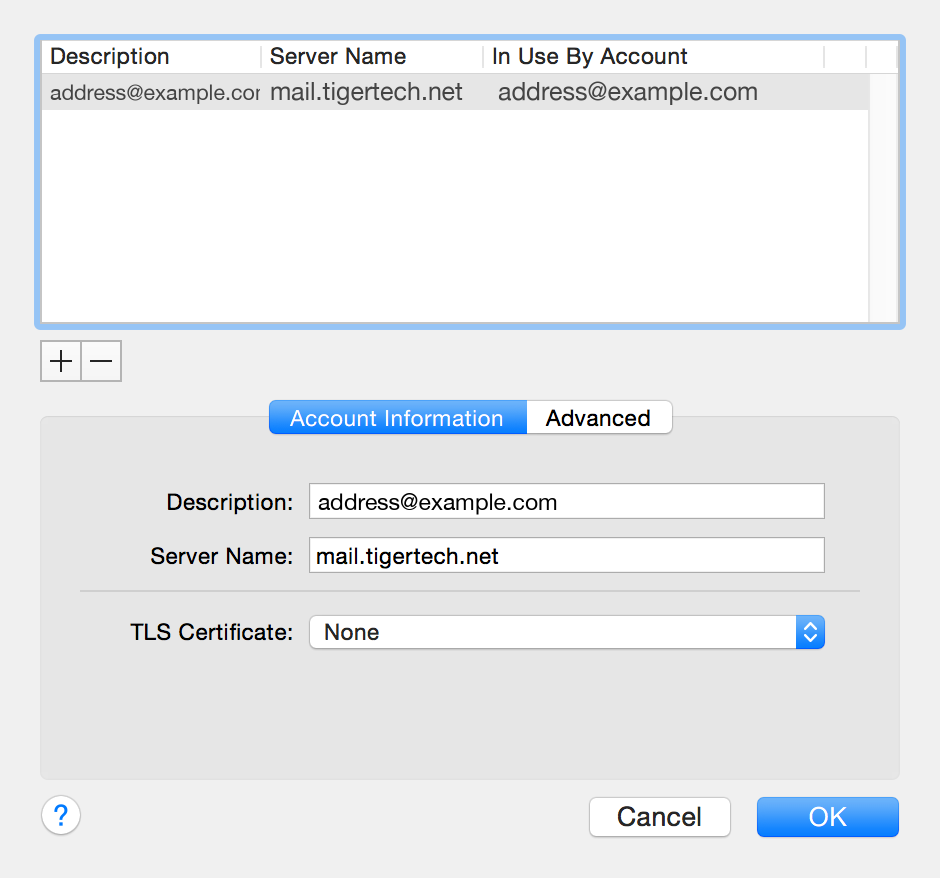Click inside the Server Name entry box
This screenshot has width=940, height=878.
pyautogui.click(x=566, y=555)
